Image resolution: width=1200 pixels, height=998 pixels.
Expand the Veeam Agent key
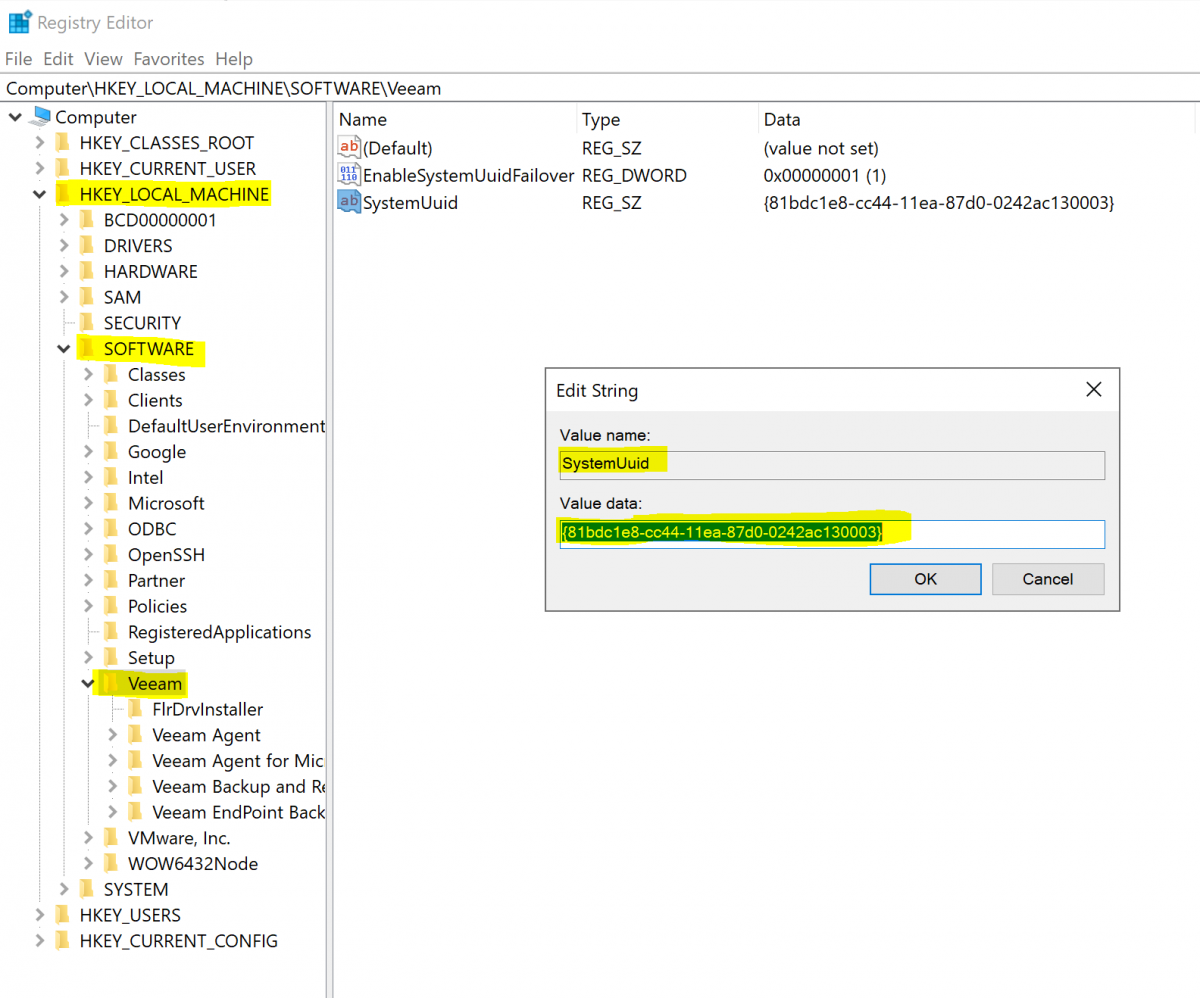tap(112, 735)
